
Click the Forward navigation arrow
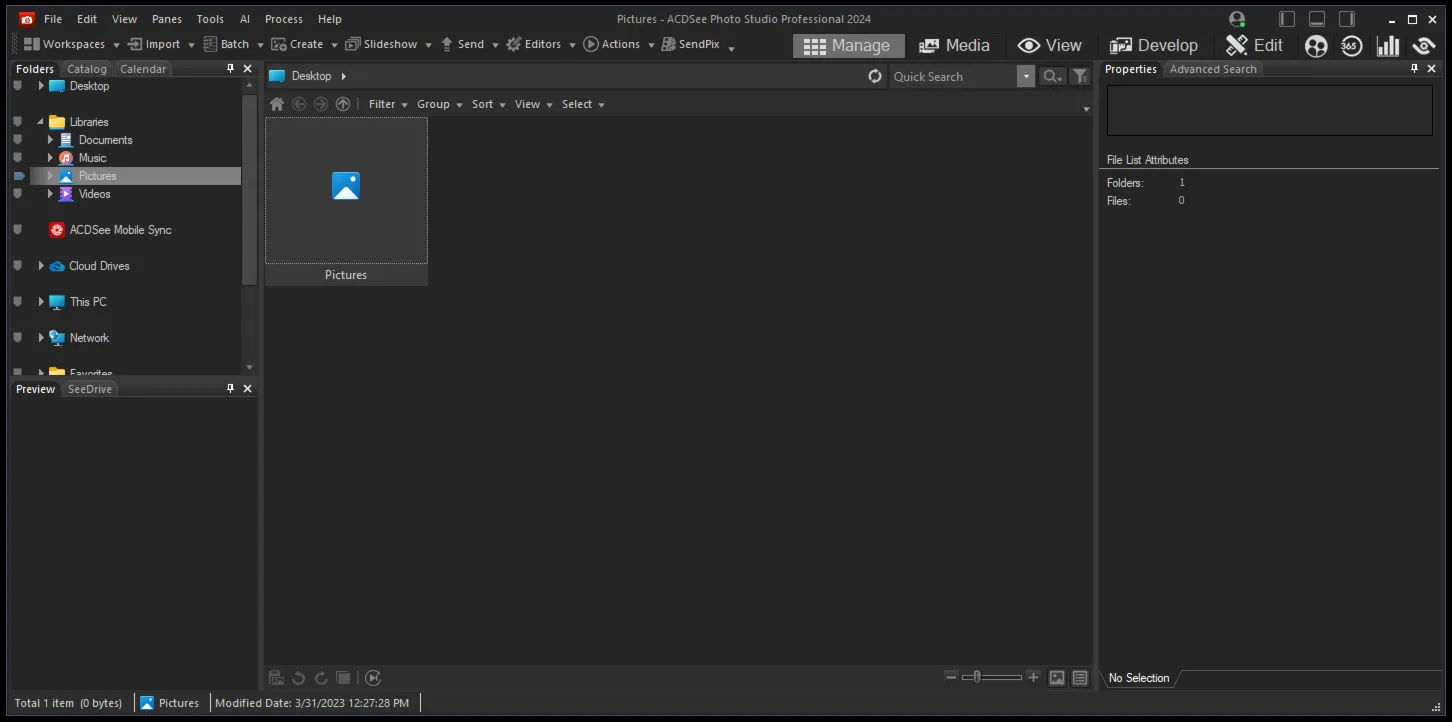[321, 104]
